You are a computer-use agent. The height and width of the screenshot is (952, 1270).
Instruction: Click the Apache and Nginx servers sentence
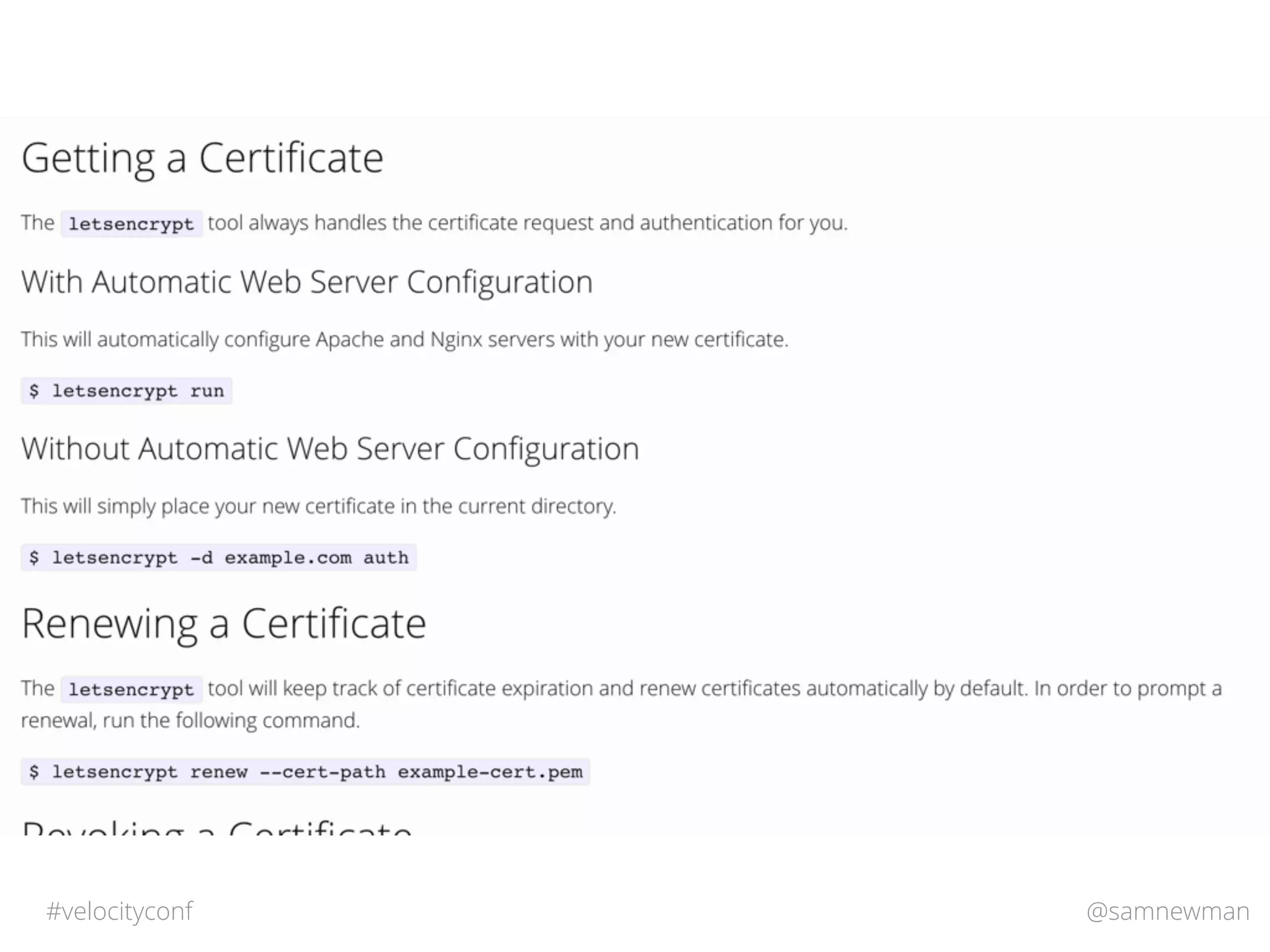[x=404, y=340]
